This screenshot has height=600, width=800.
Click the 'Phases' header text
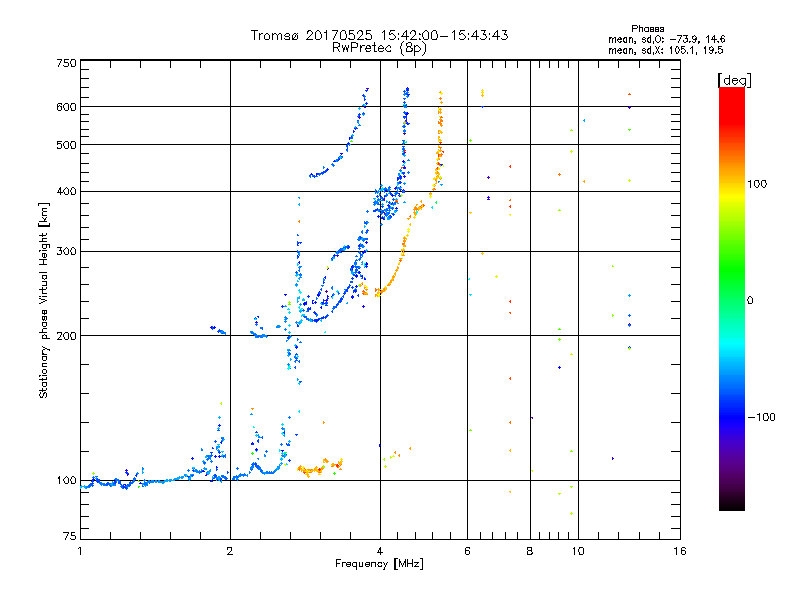click(x=647, y=29)
